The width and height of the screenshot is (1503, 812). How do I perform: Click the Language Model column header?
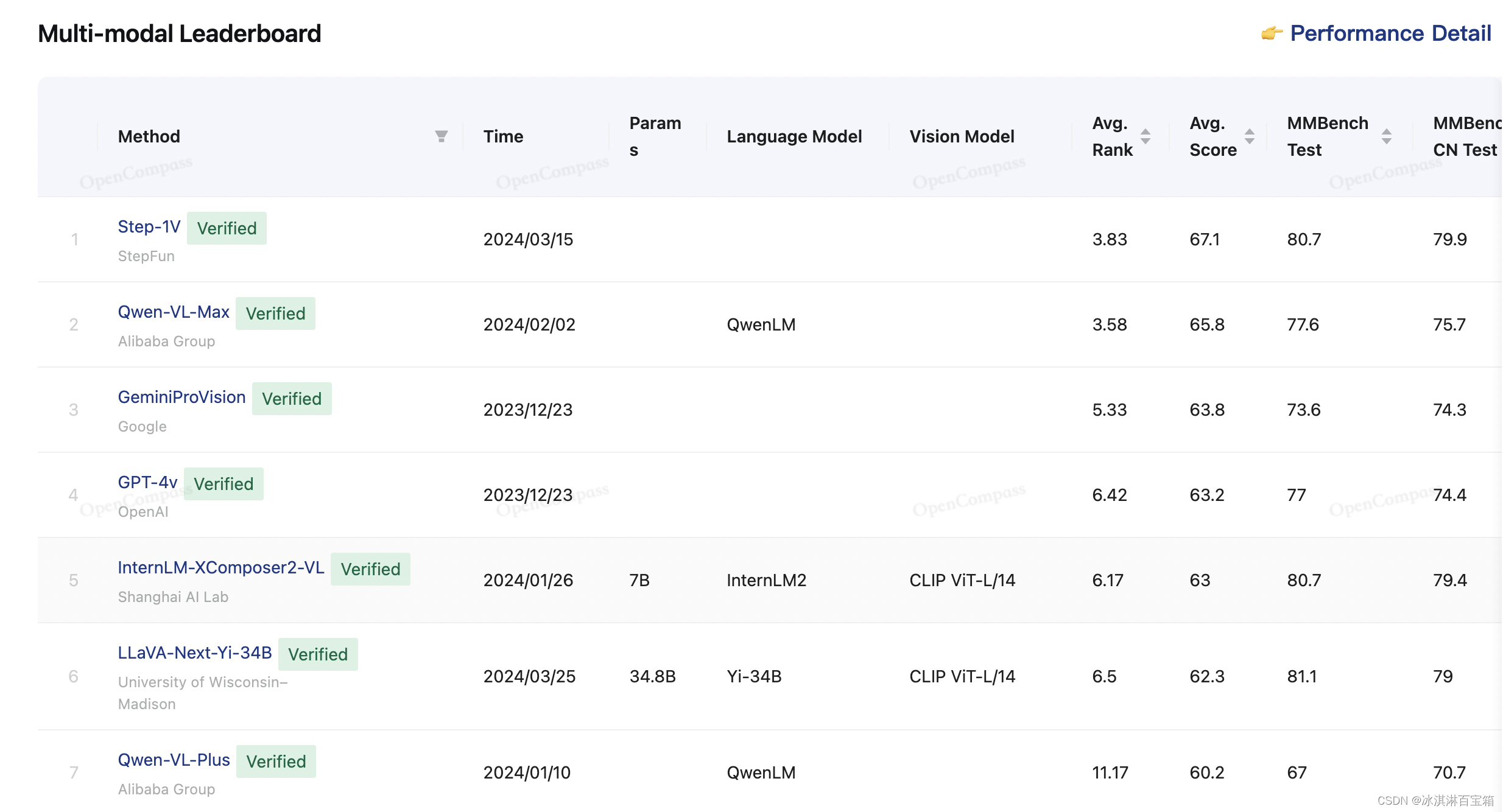pos(794,136)
